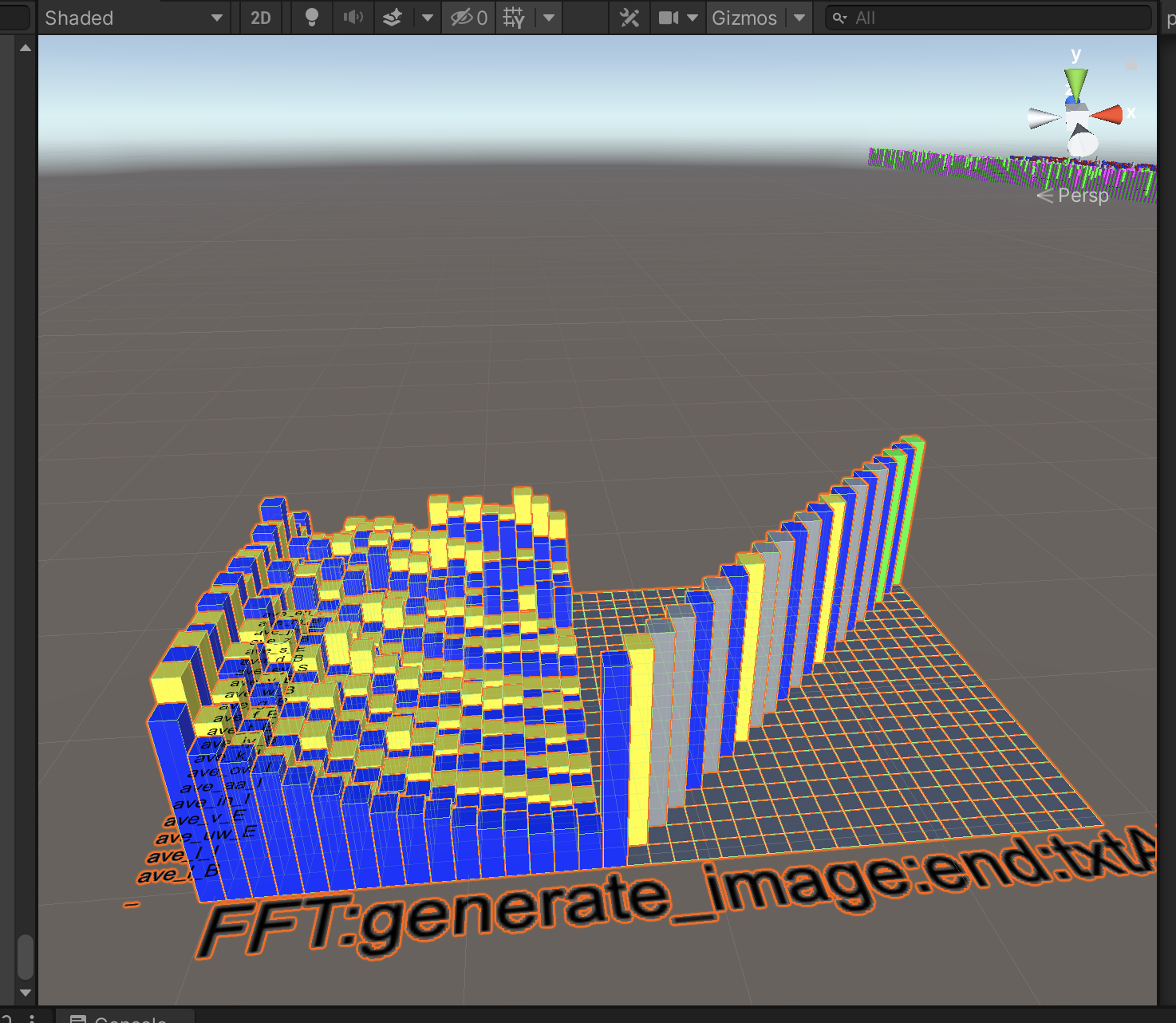The image size is (1176, 1023).
Task: Open the Shaded draw mode dropdown
Action: click(133, 18)
